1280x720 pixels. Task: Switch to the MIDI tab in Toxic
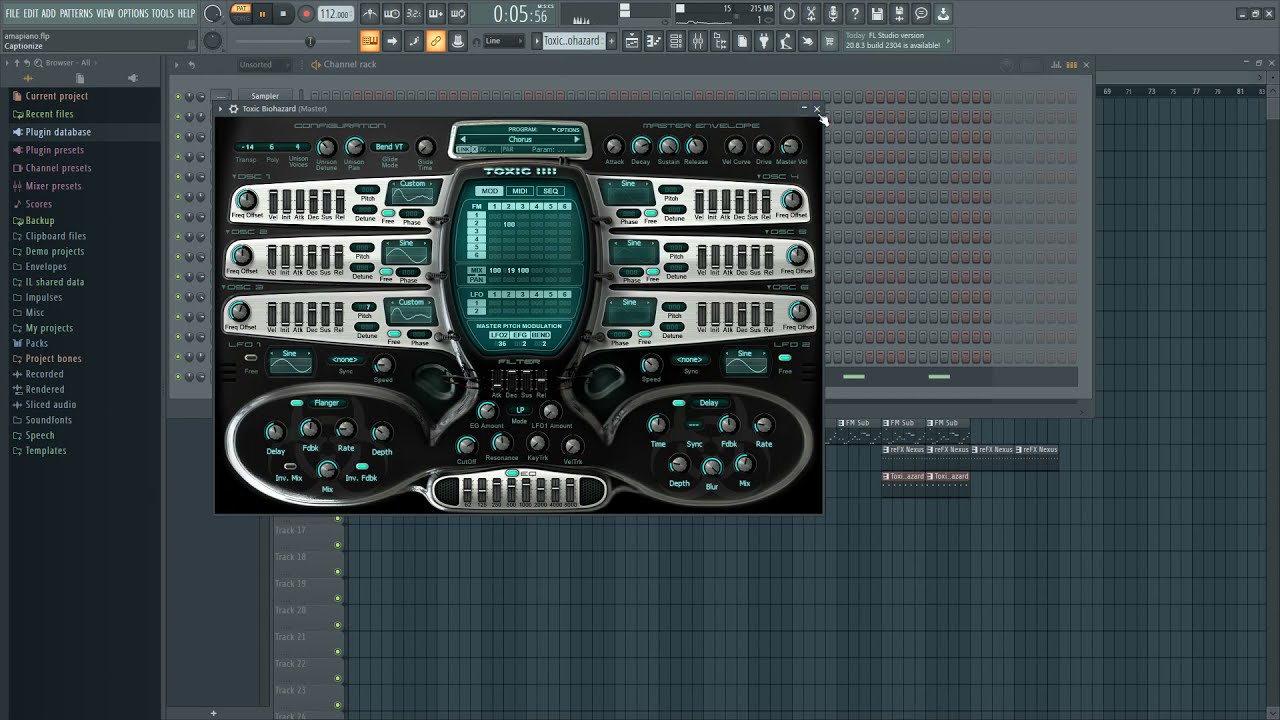pos(519,191)
